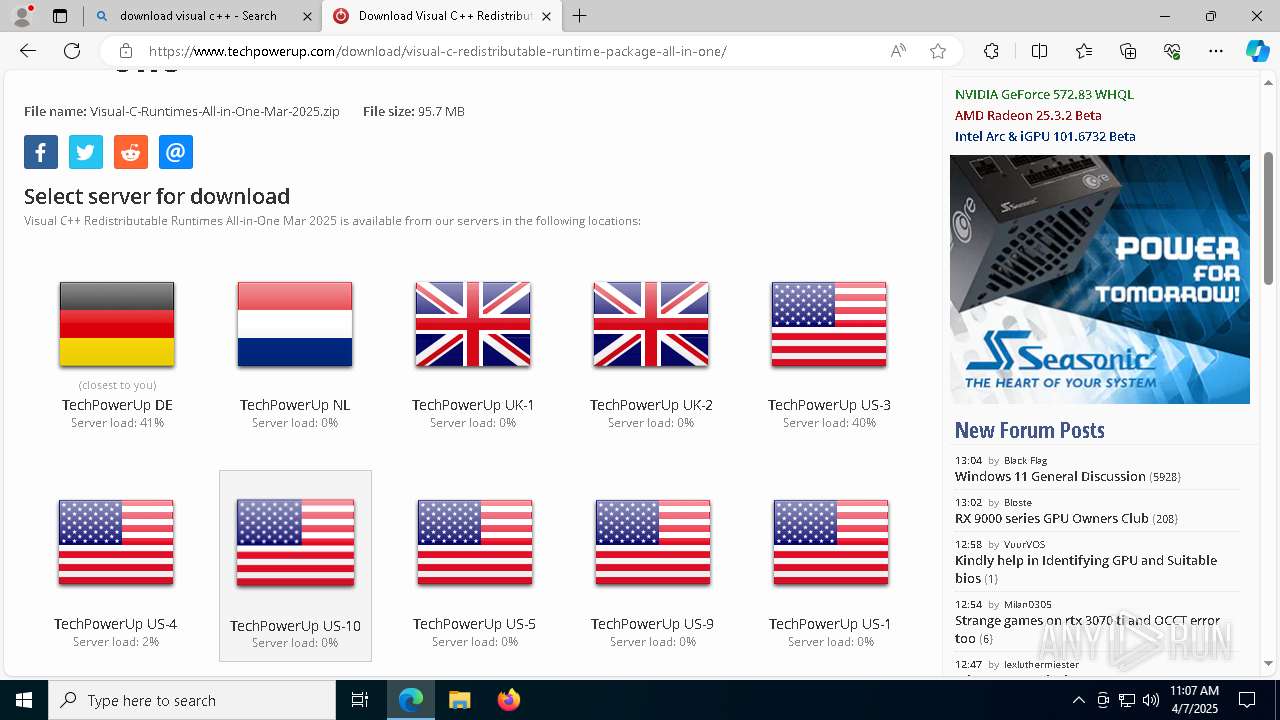View site information lock icon
This screenshot has height=720, width=1280.
125,51
